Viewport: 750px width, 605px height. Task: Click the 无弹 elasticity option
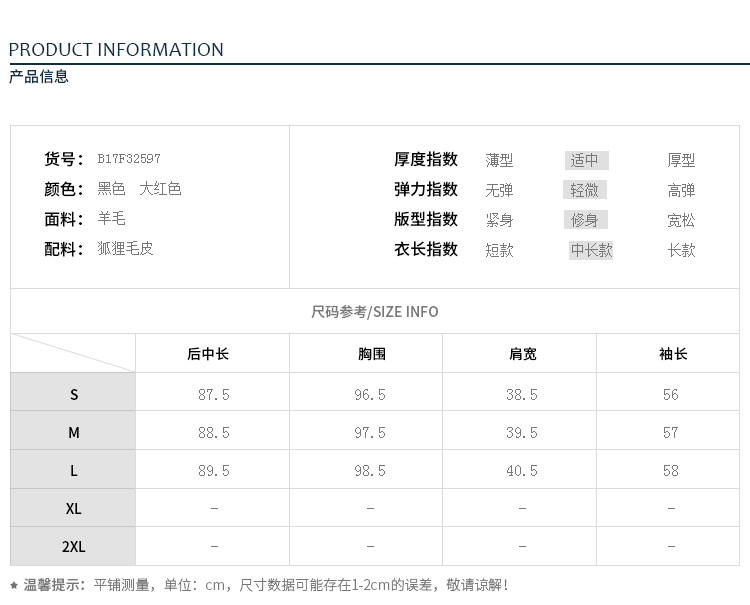tap(499, 190)
